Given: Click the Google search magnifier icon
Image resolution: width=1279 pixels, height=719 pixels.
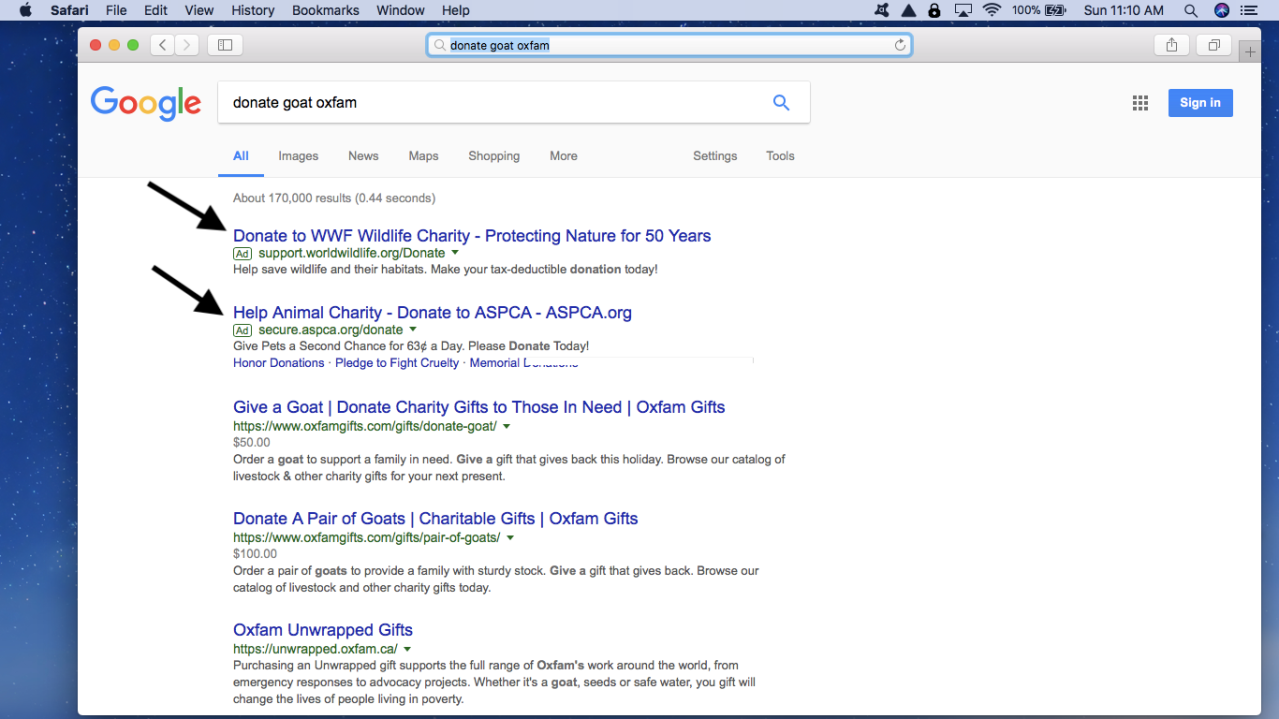Looking at the screenshot, I should point(781,103).
